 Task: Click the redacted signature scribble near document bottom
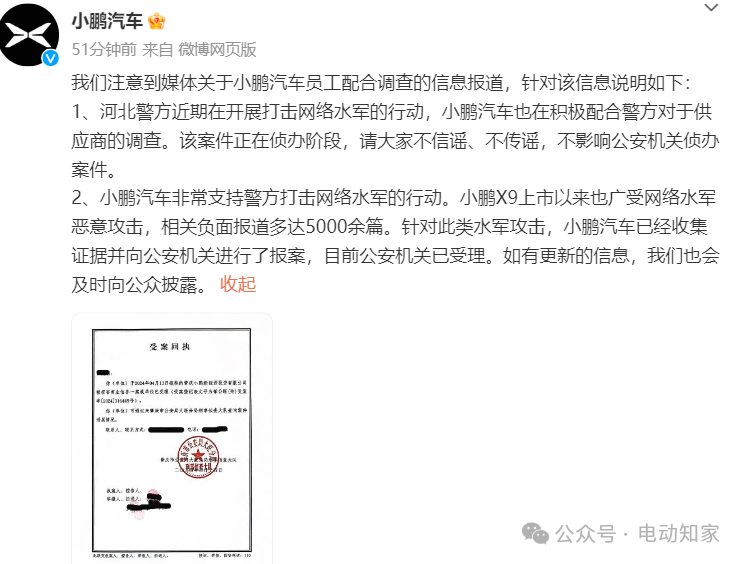149,506
